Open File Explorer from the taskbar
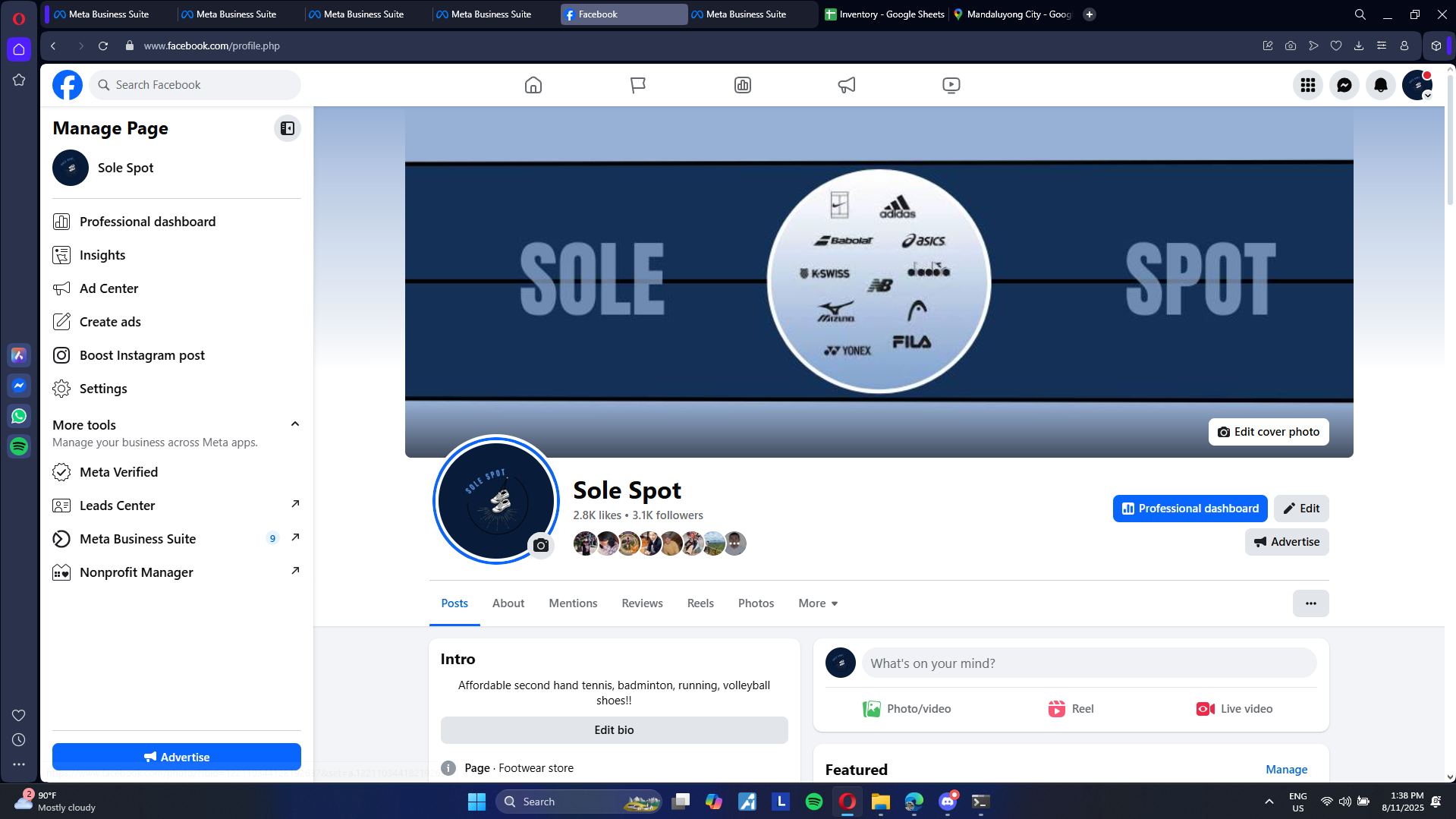 click(881, 802)
